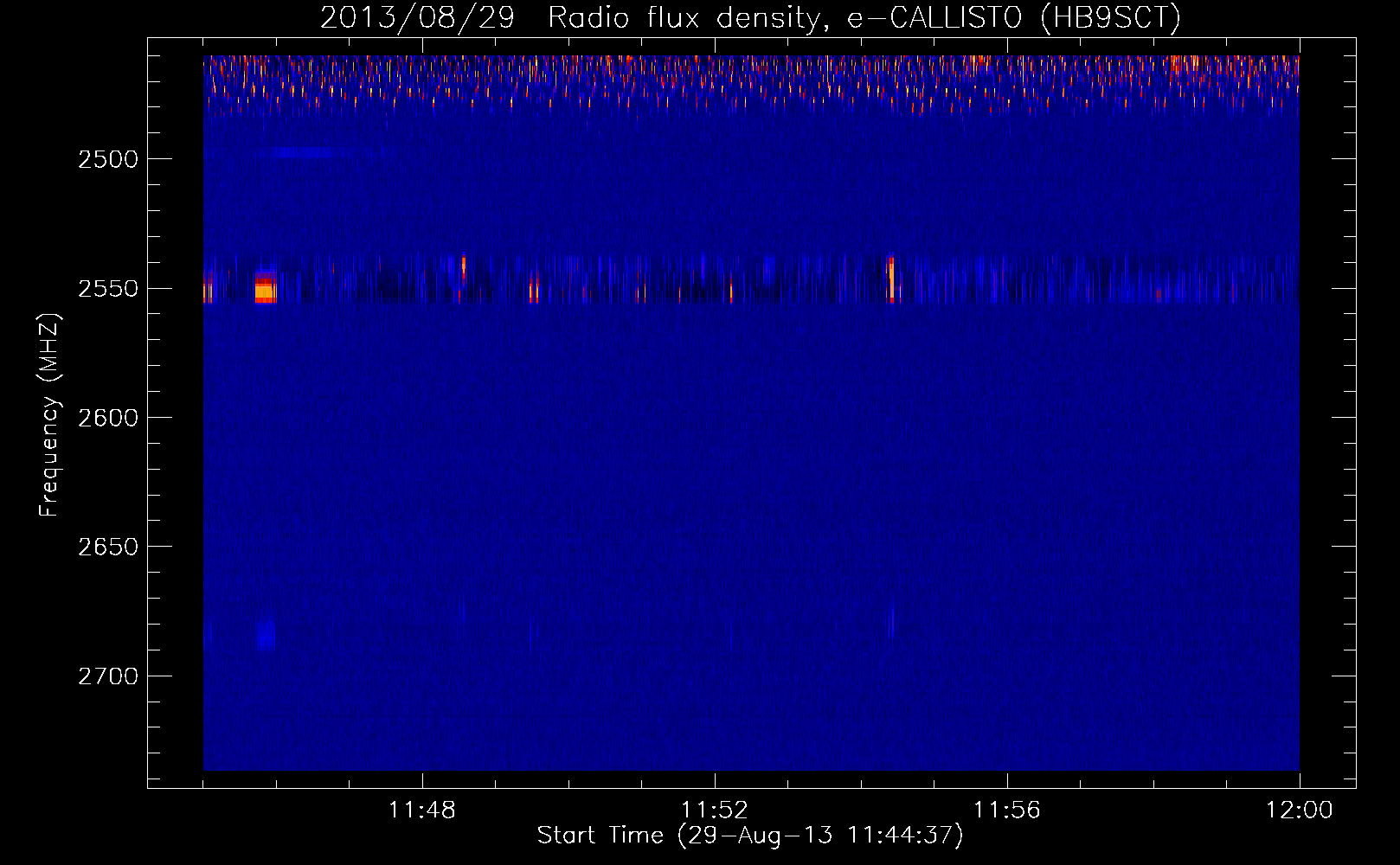Click the plot title "Radio flux density, e-CALLISTO (HB9SCT)"
Image resolution: width=1400 pixels, height=865 pixels.
pos(864,18)
